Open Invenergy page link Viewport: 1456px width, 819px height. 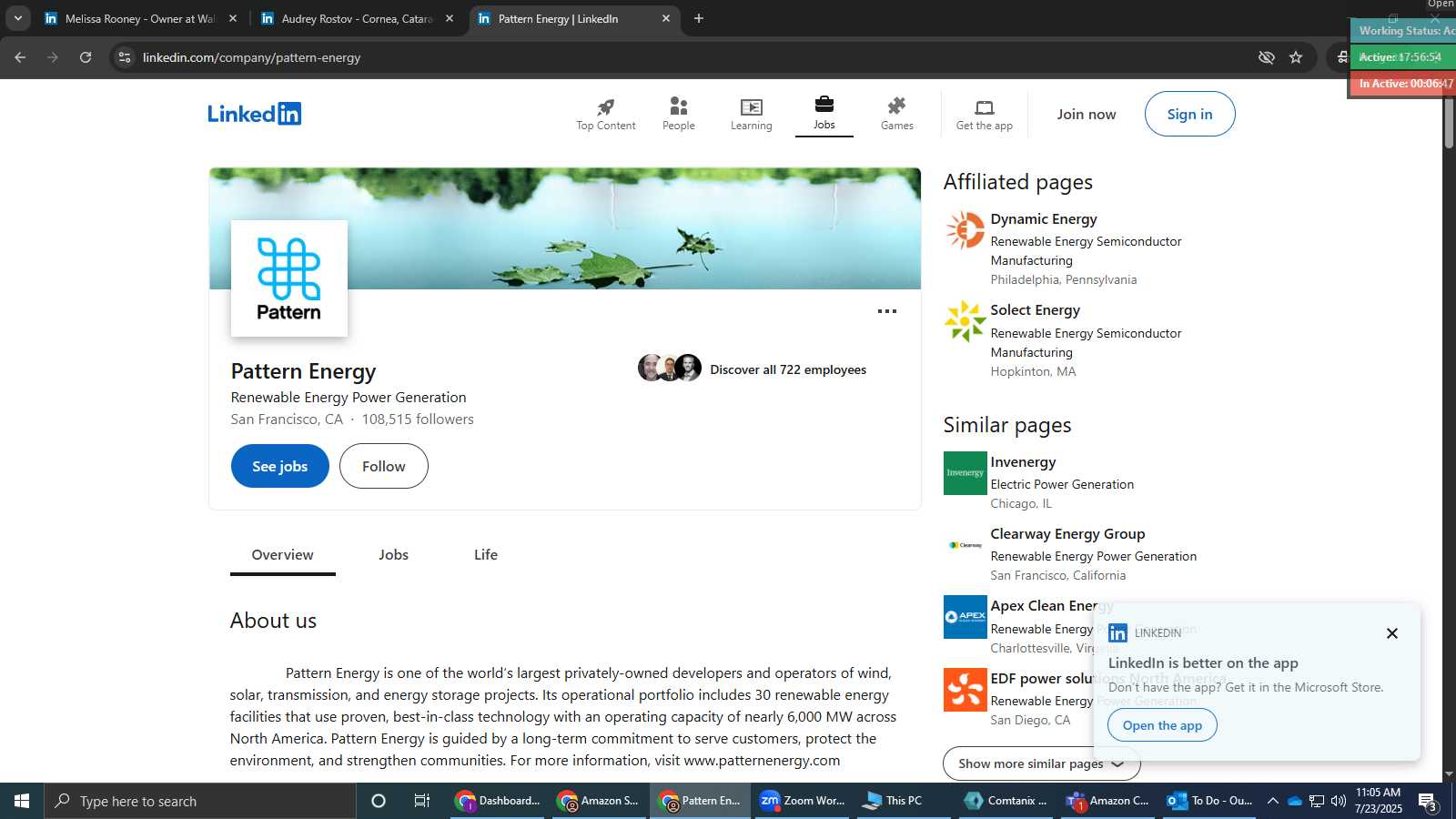(x=1023, y=462)
